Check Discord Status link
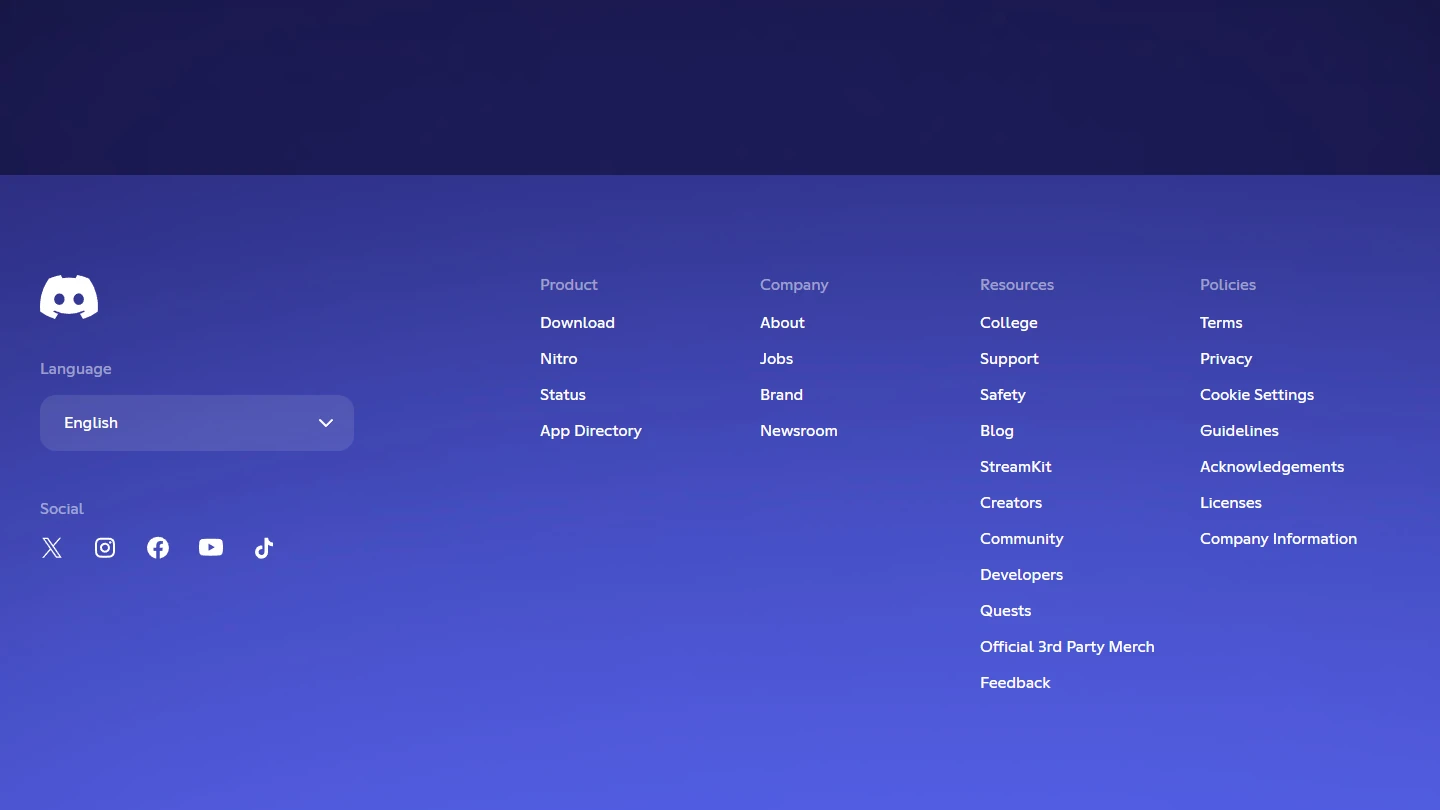 (563, 395)
